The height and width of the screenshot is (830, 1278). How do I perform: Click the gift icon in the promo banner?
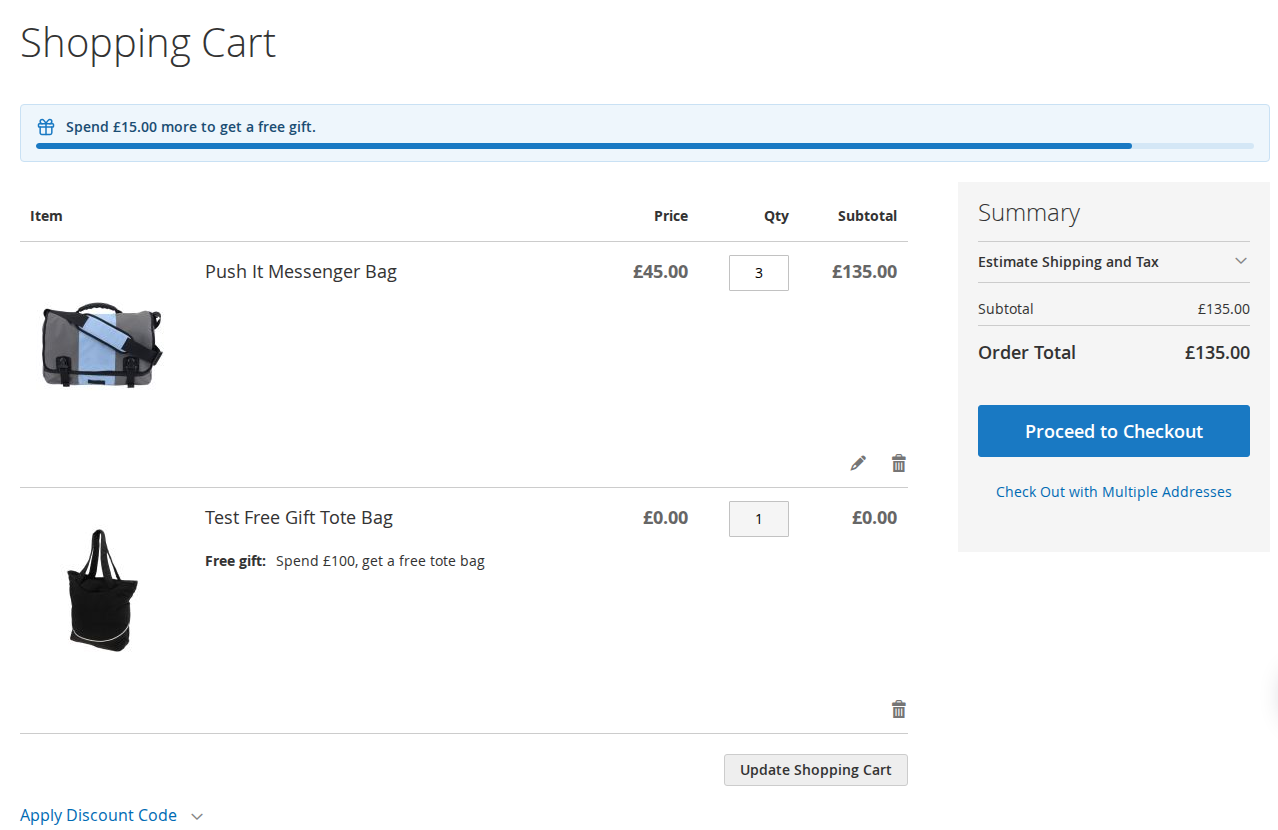point(46,127)
